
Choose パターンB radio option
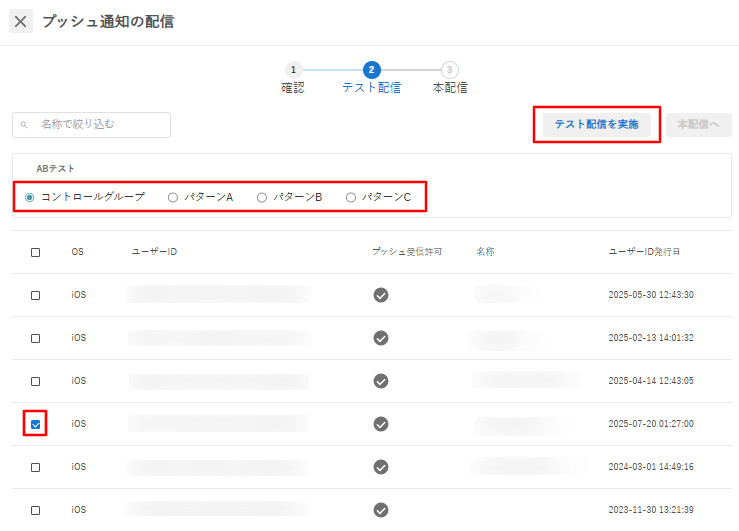pos(262,197)
